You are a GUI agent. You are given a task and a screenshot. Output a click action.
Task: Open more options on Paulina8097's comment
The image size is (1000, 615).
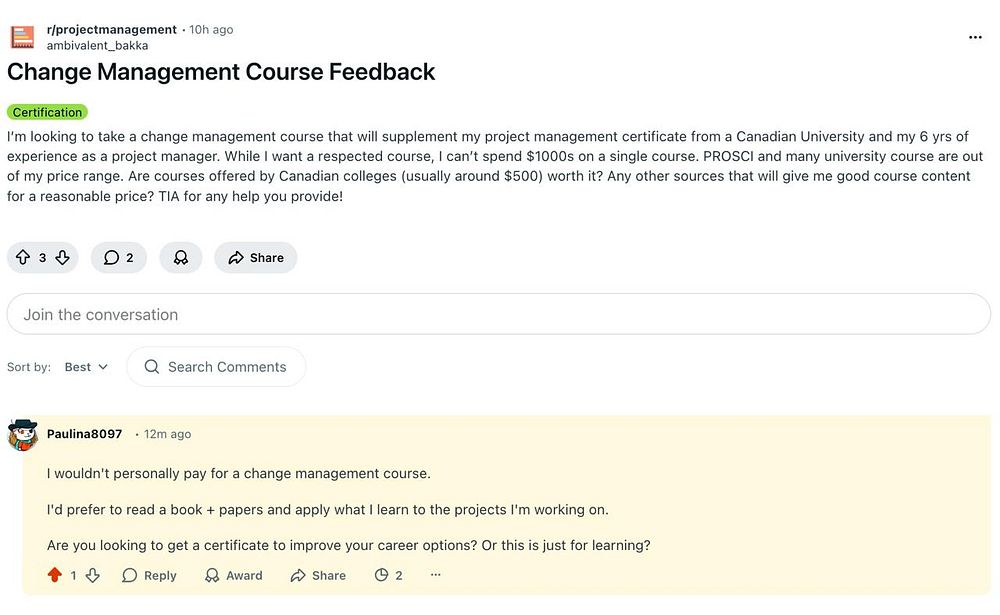[x=435, y=575]
